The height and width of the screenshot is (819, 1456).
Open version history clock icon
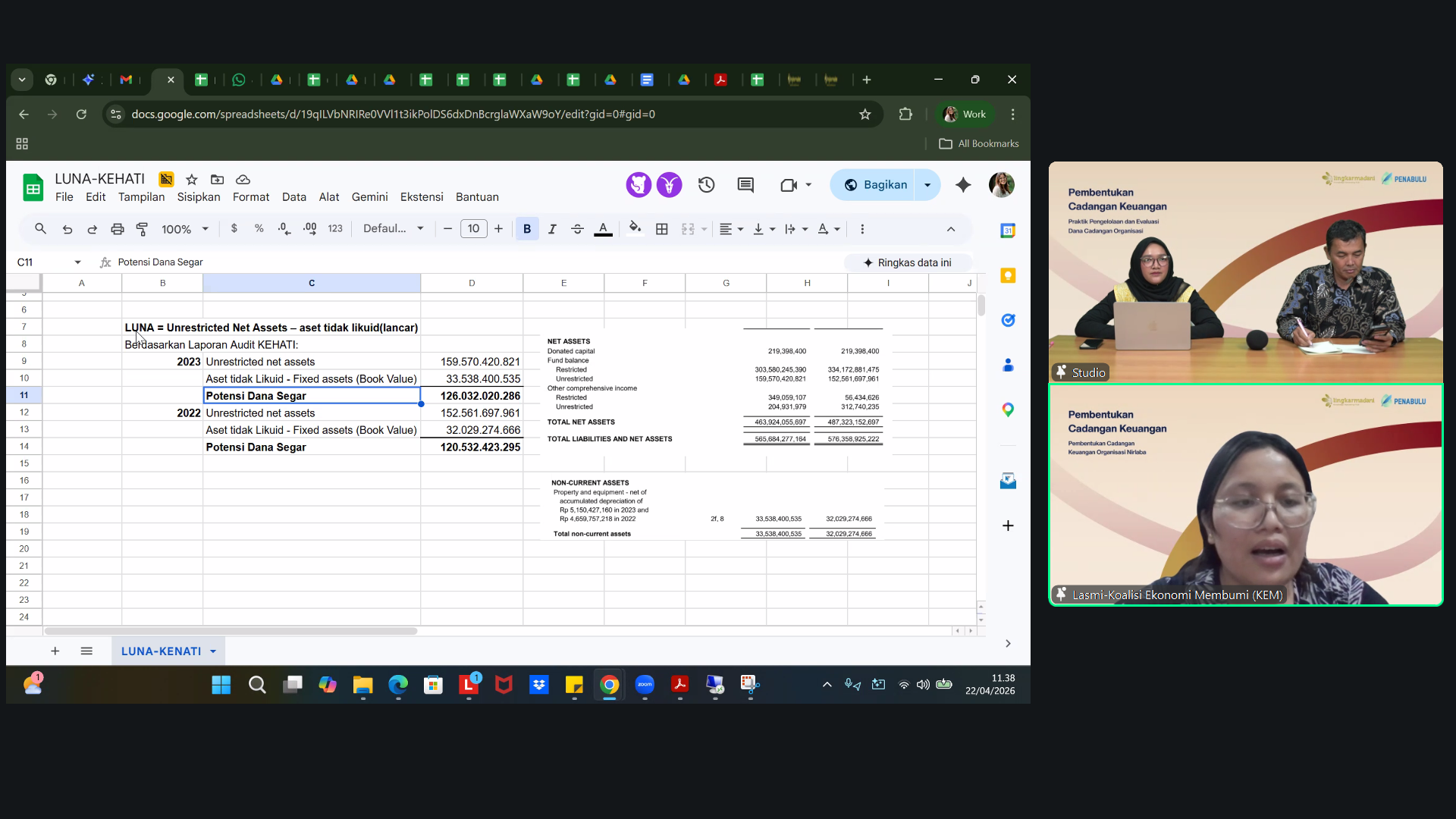[707, 185]
